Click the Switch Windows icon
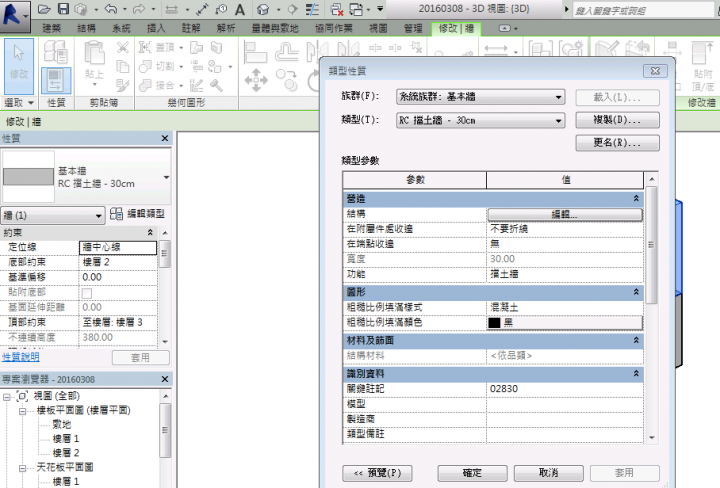The height and width of the screenshot is (488, 720). tap(356, 9)
